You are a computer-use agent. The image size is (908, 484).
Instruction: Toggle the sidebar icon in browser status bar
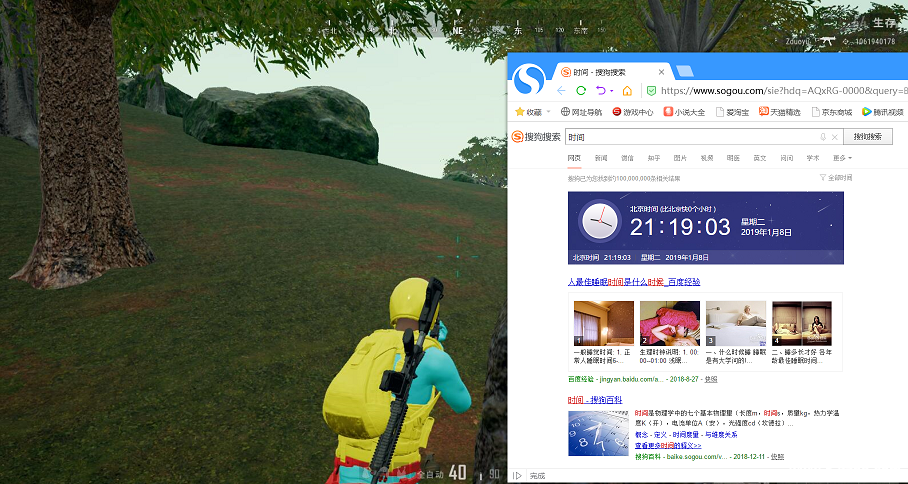point(517,476)
